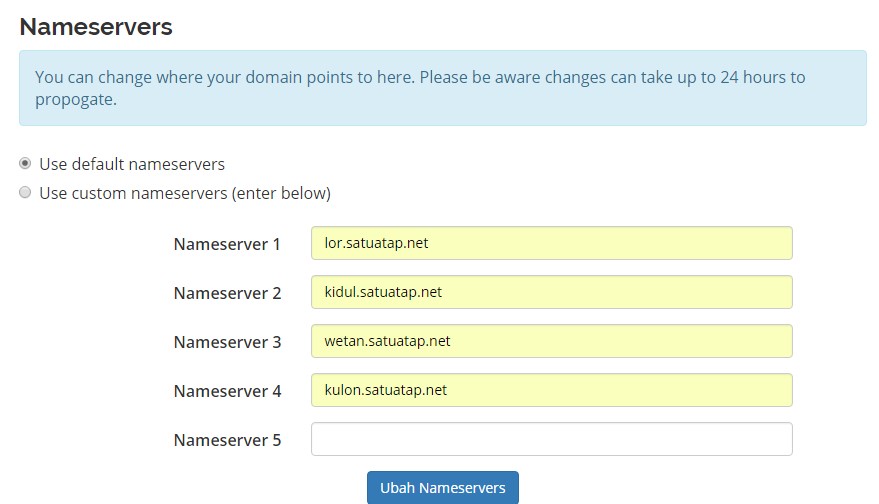The height and width of the screenshot is (504, 879).
Task: Click the 'Nameserver 4' field label
Action: (x=227, y=391)
